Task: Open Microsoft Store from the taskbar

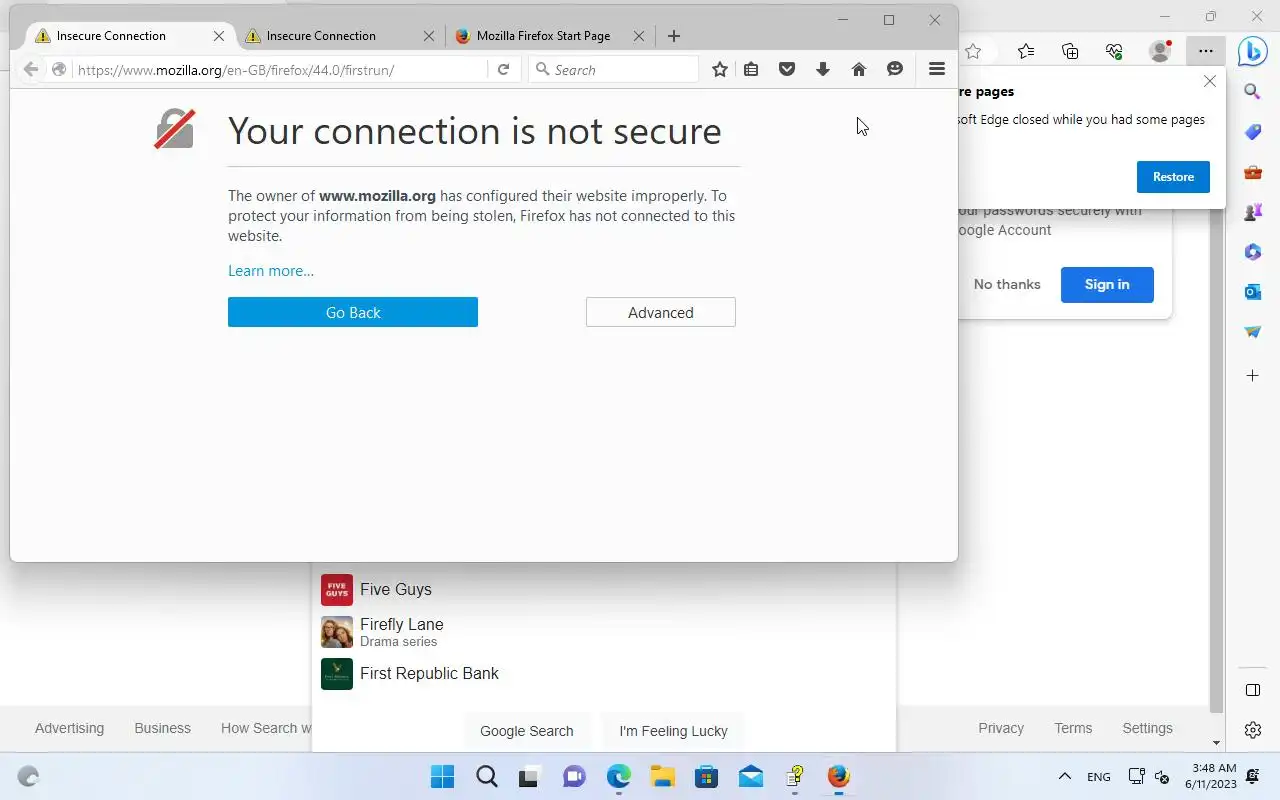Action: tap(707, 777)
